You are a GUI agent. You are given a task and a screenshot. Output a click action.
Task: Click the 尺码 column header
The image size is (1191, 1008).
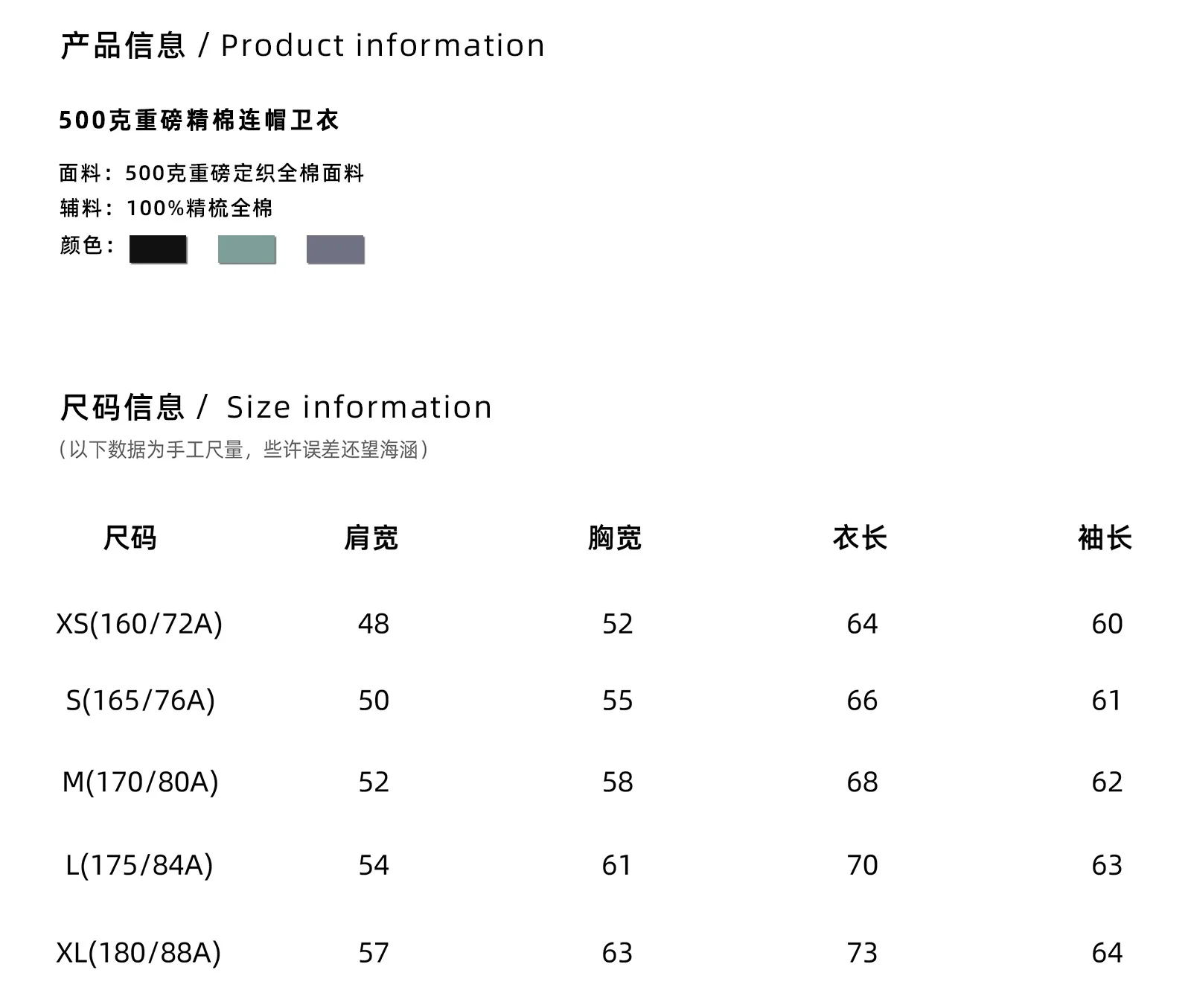coord(130,538)
